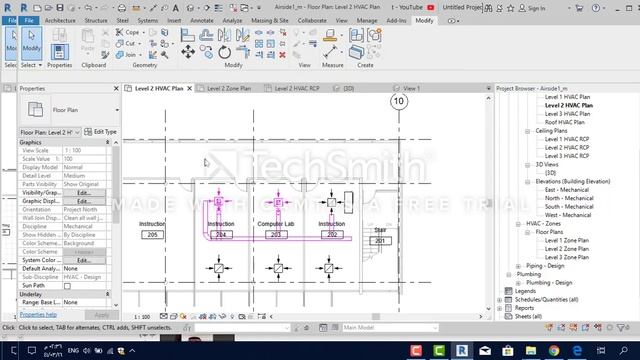Collapse the Ceiling Plans tree node
Screen dimensions: 640x360
pos(527,131)
